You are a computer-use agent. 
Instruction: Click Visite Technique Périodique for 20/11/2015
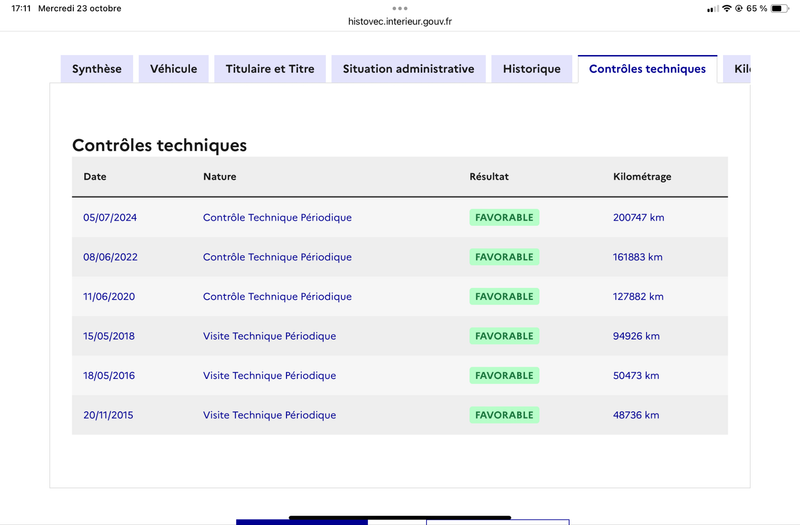tap(269, 415)
